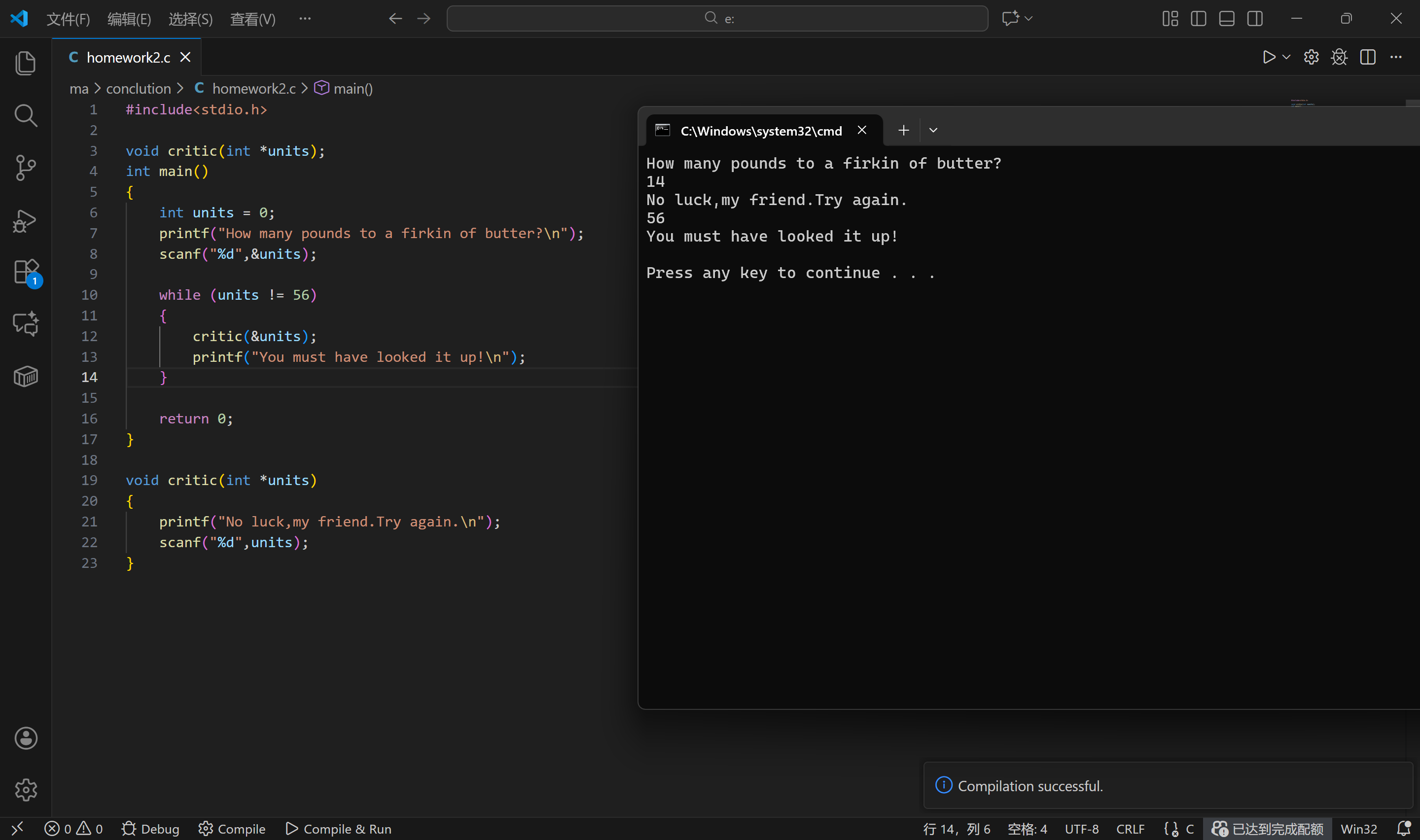The width and height of the screenshot is (1420, 840).
Task: Open the Run and Debug view
Action: pyautogui.click(x=26, y=221)
